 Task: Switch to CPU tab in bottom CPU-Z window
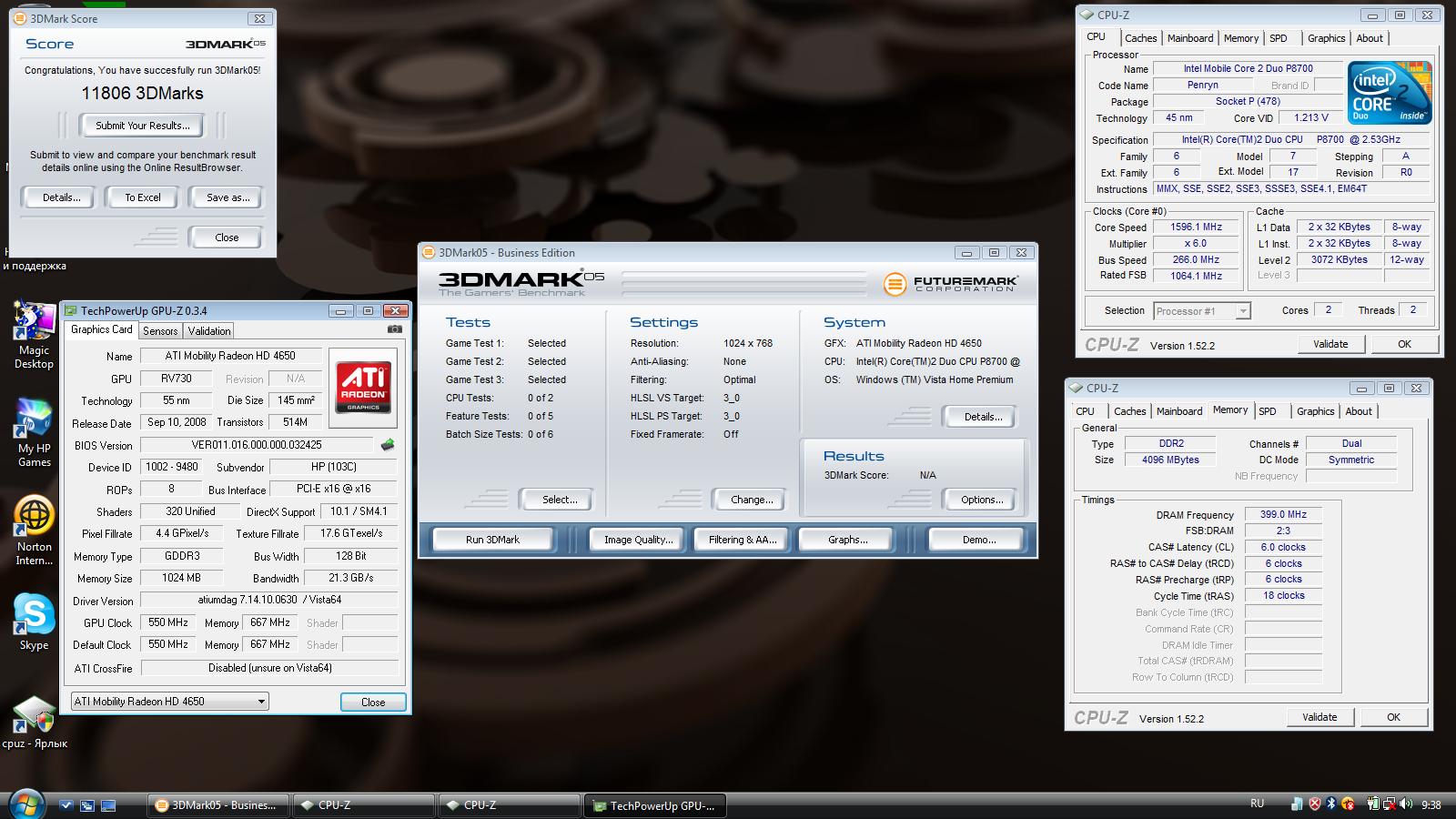1086,411
